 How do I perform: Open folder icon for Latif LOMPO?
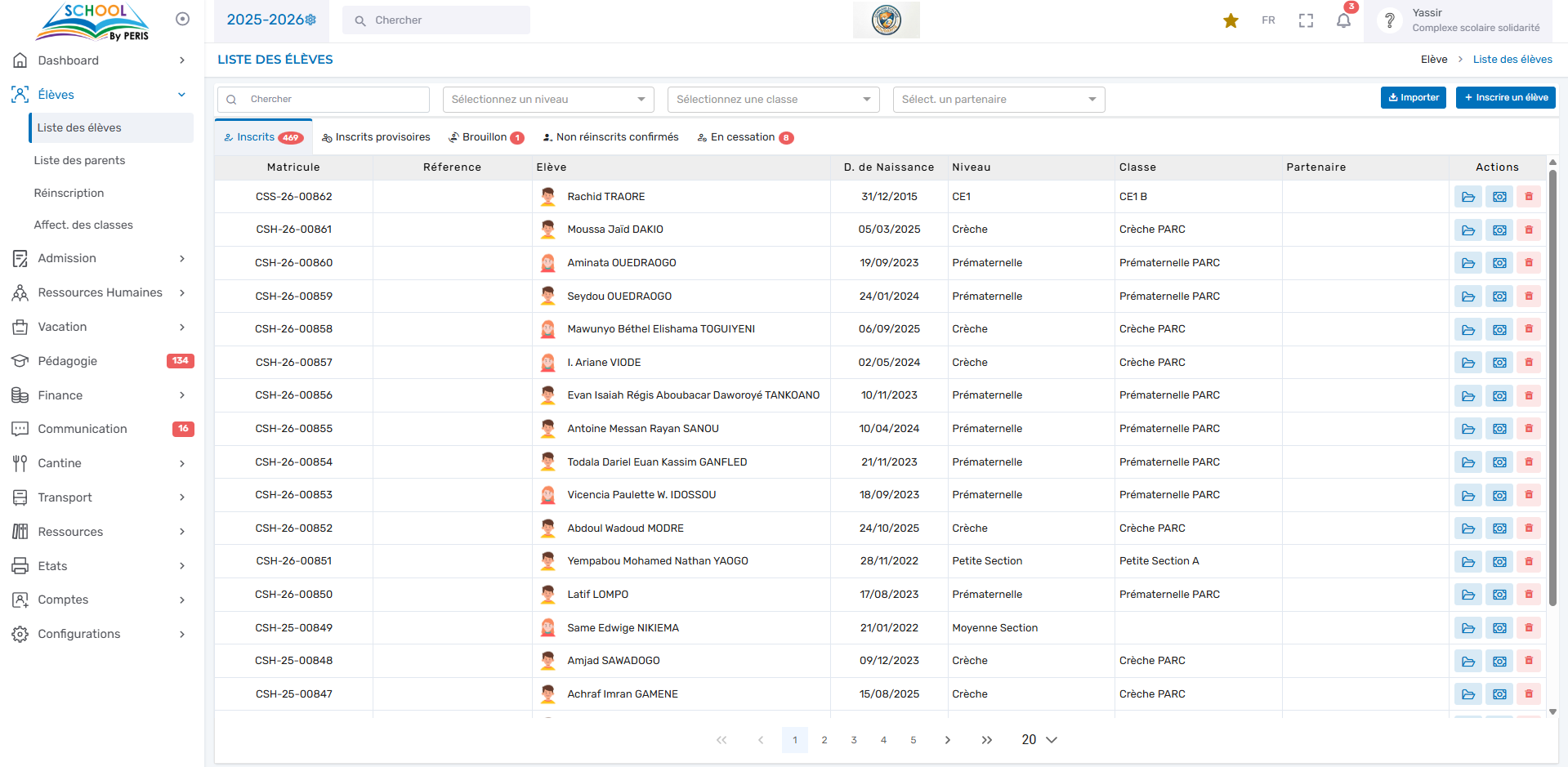[1467, 595]
